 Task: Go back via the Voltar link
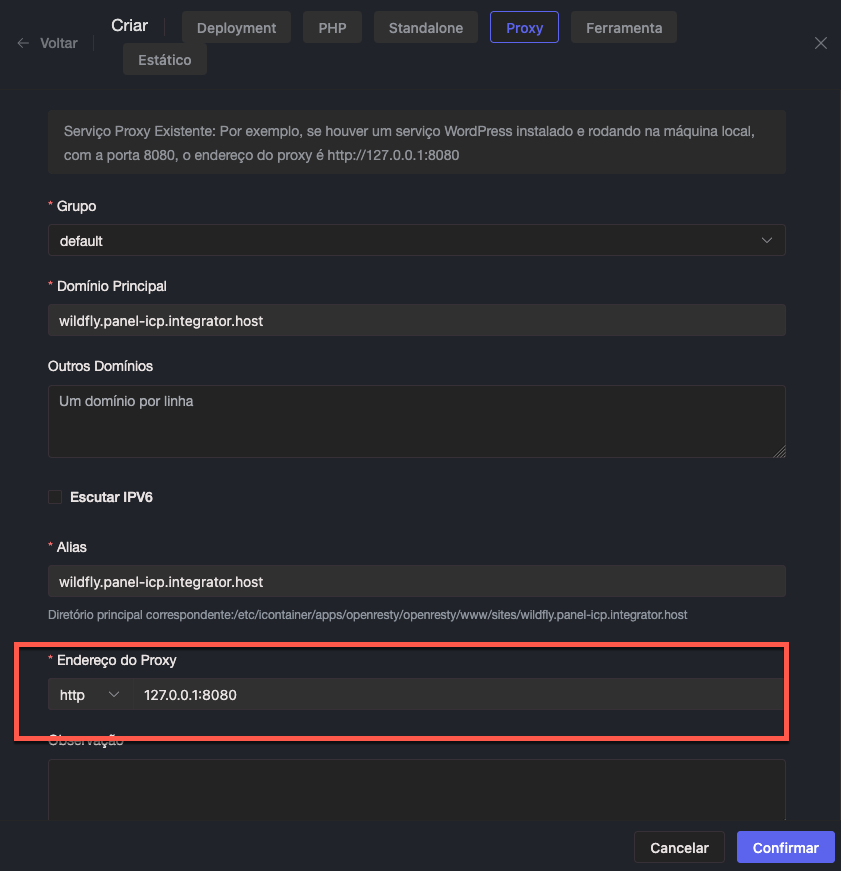tap(59, 44)
